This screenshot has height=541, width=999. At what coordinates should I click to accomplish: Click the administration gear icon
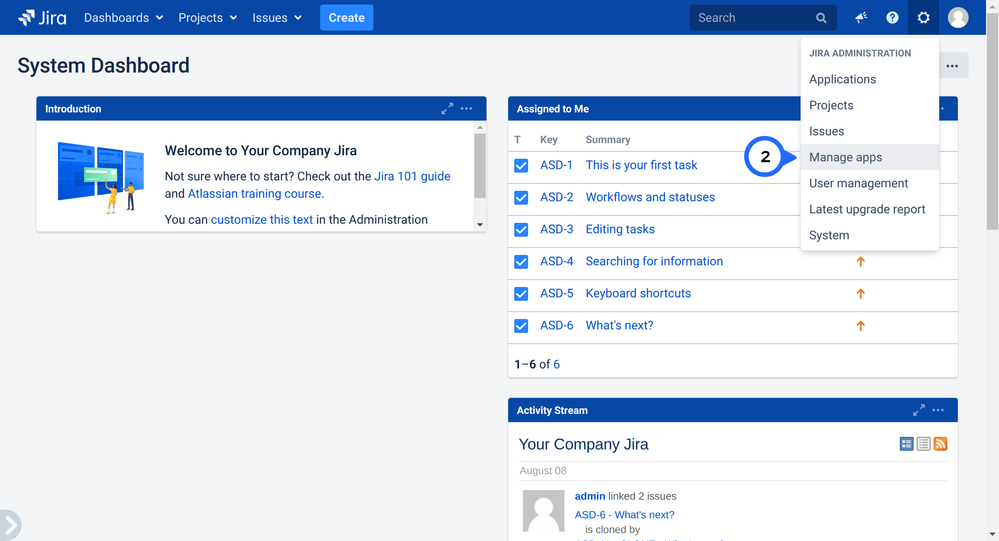pos(923,18)
